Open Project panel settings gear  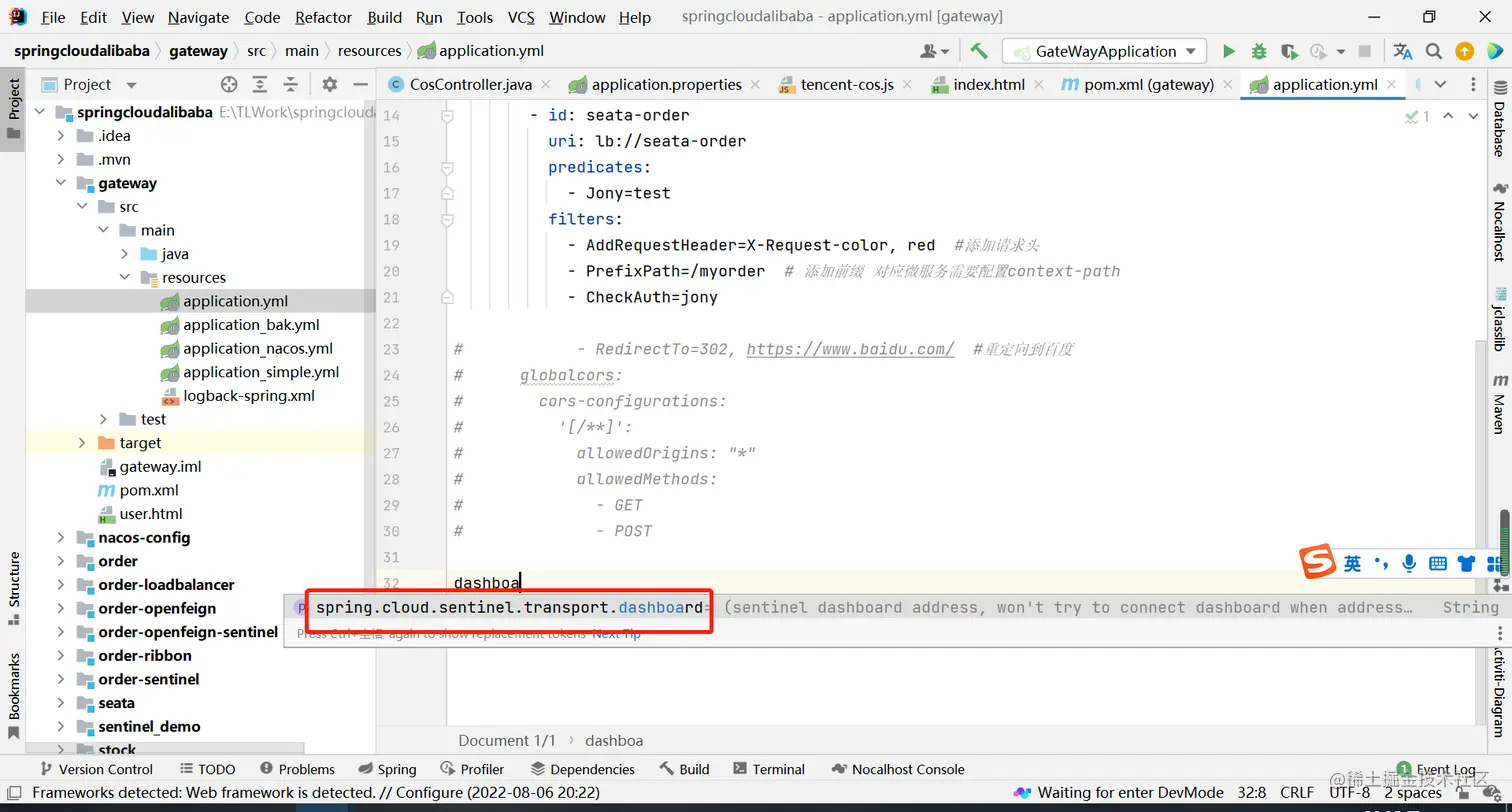tap(330, 85)
